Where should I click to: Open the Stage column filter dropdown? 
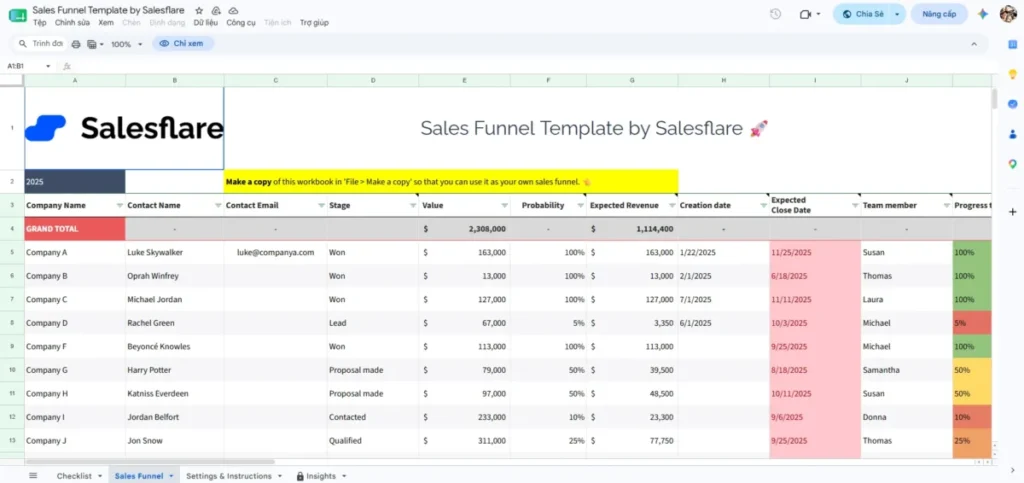point(413,206)
